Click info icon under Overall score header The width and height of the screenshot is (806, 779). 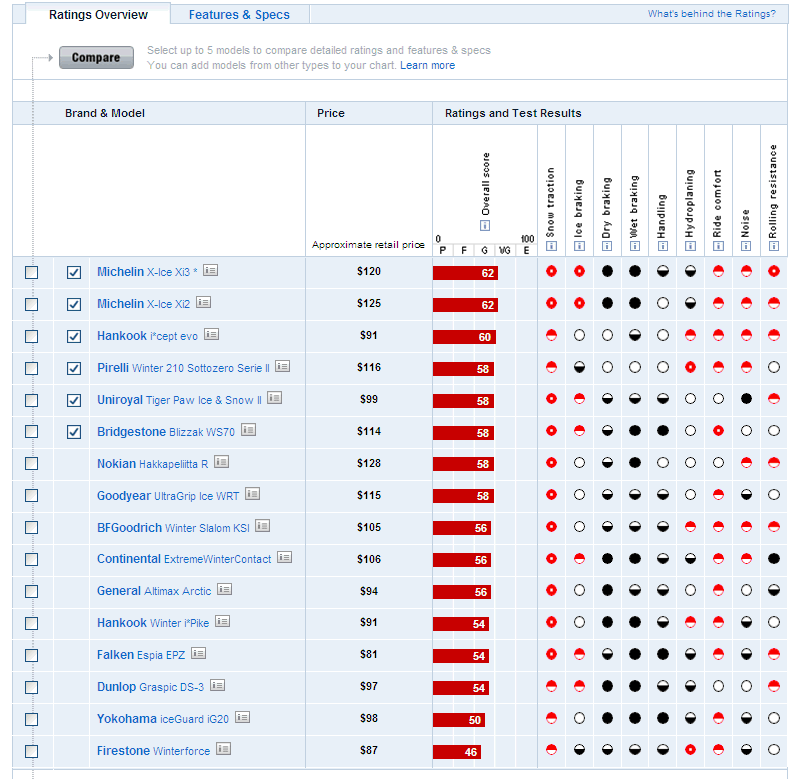(x=485, y=227)
